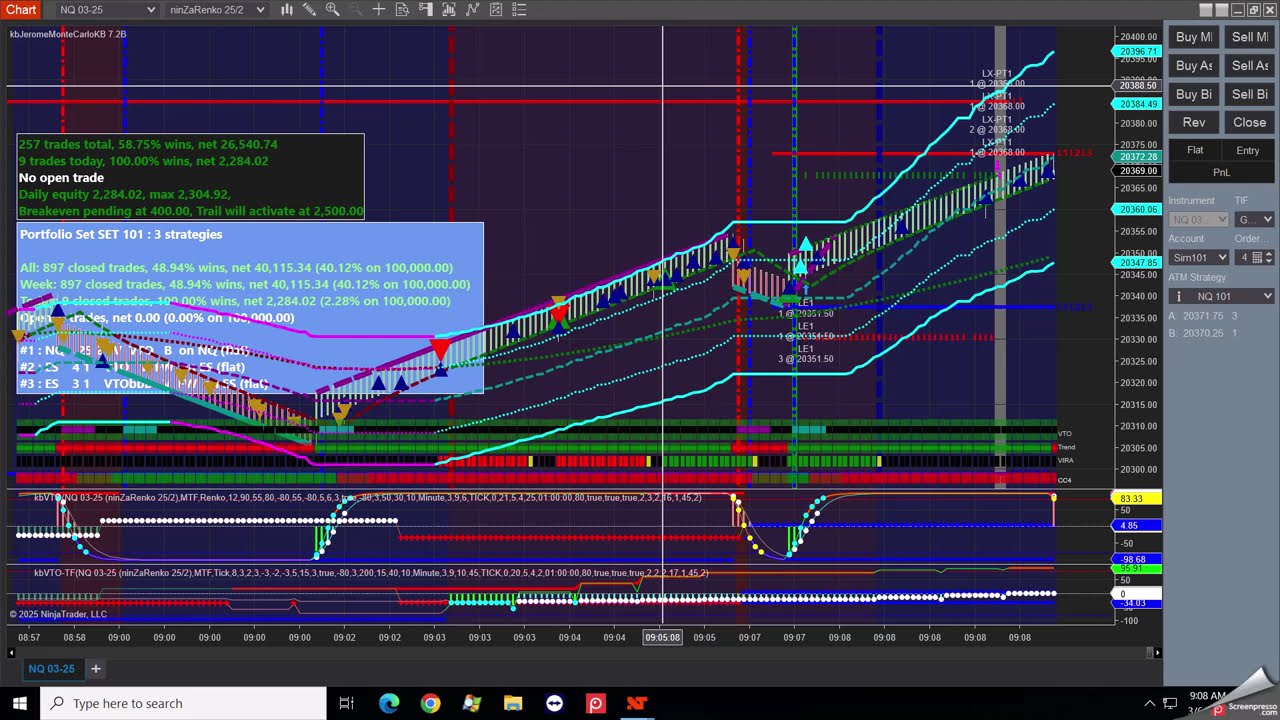1280x720 pixels.
Task: Click the kbJeromeMonteCarloKB 7.2B indicator label
Action: pyautogui.click(x=68, y=34)
